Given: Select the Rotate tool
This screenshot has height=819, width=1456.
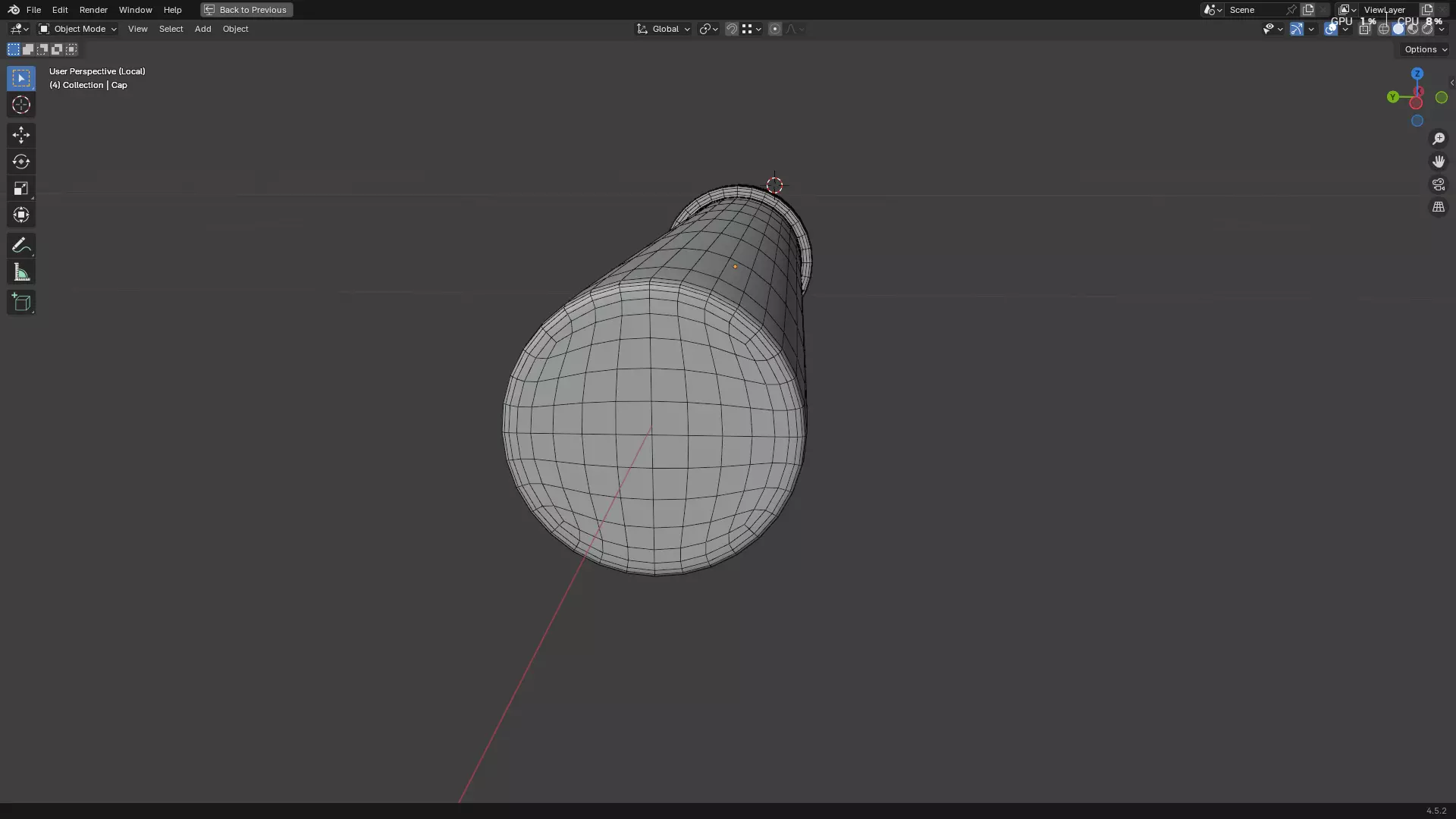Looking at the screenshot, I should [21, 162].
